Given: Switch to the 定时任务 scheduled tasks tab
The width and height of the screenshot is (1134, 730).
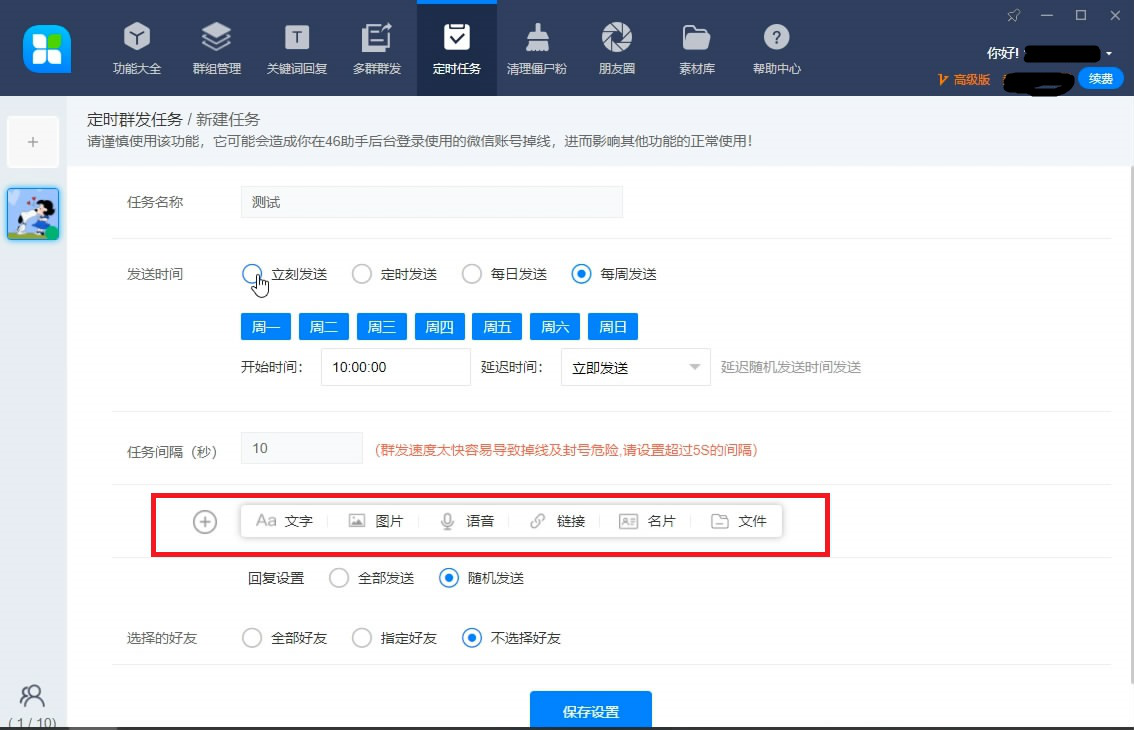Looking at the screenshot, I should (456, 47).
